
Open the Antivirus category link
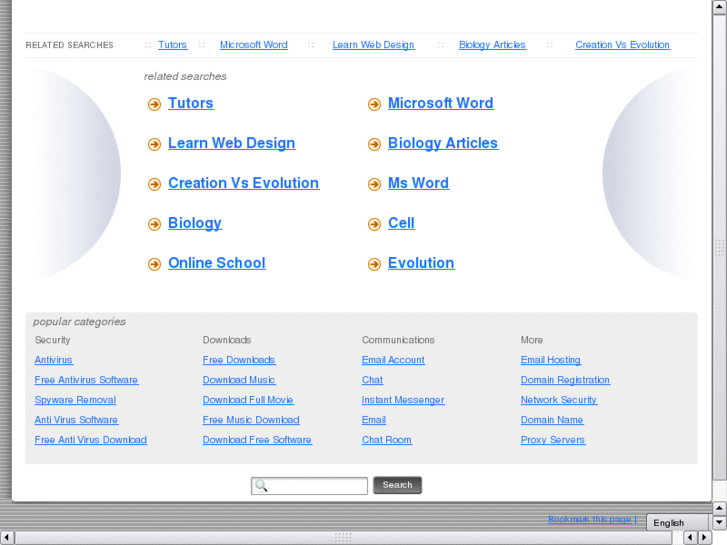[x=53, y=360]
